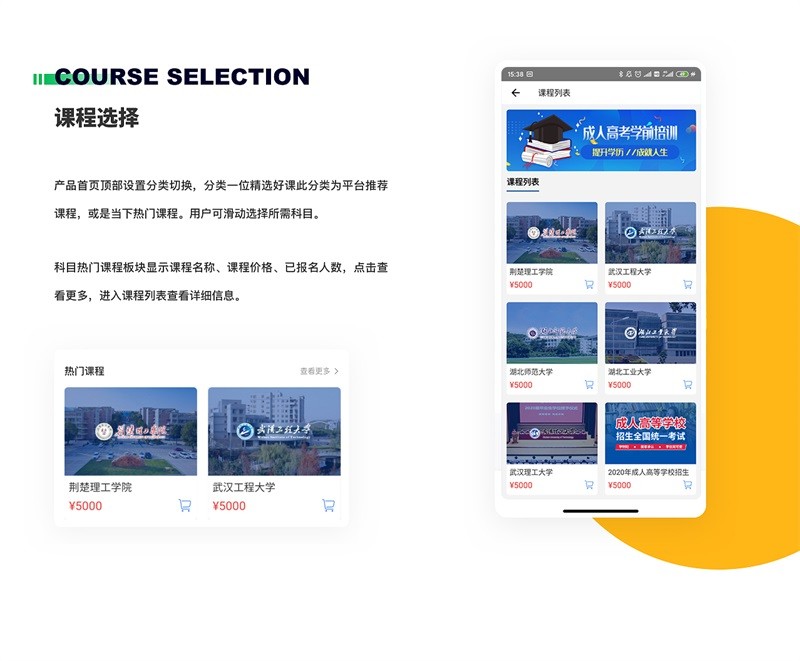Add 武汉工程大学 to cart in phone list
This screenshot has height=661, width=800.
687,285
